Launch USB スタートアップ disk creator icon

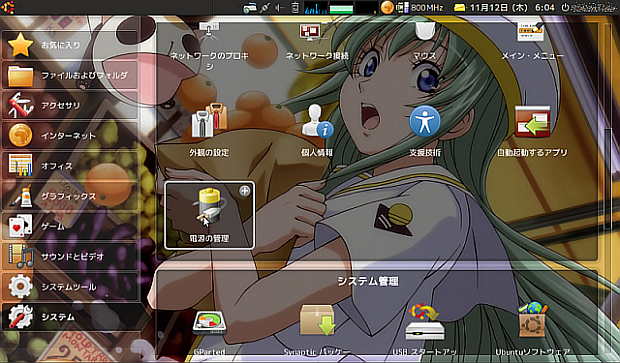425,330
